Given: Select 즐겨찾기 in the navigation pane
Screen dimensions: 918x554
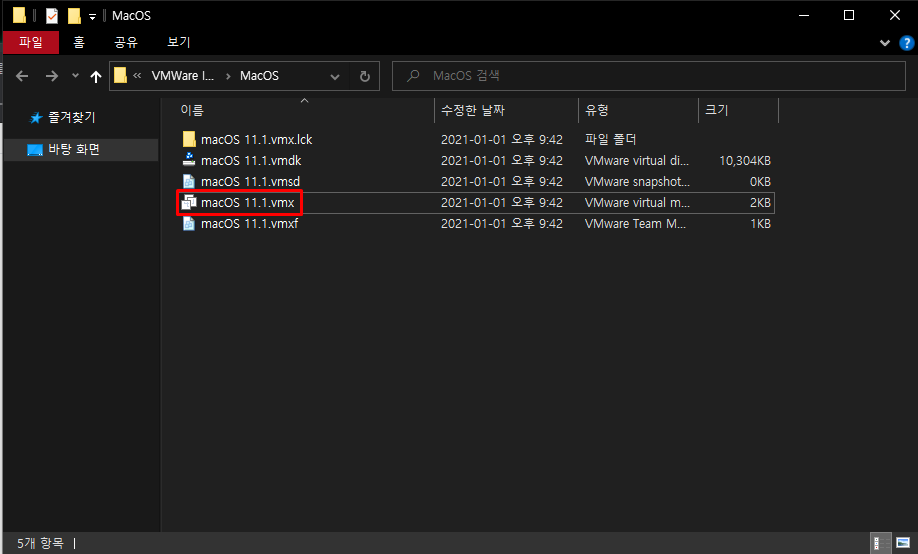Looking at the screenshot, I should pos(71,118).
